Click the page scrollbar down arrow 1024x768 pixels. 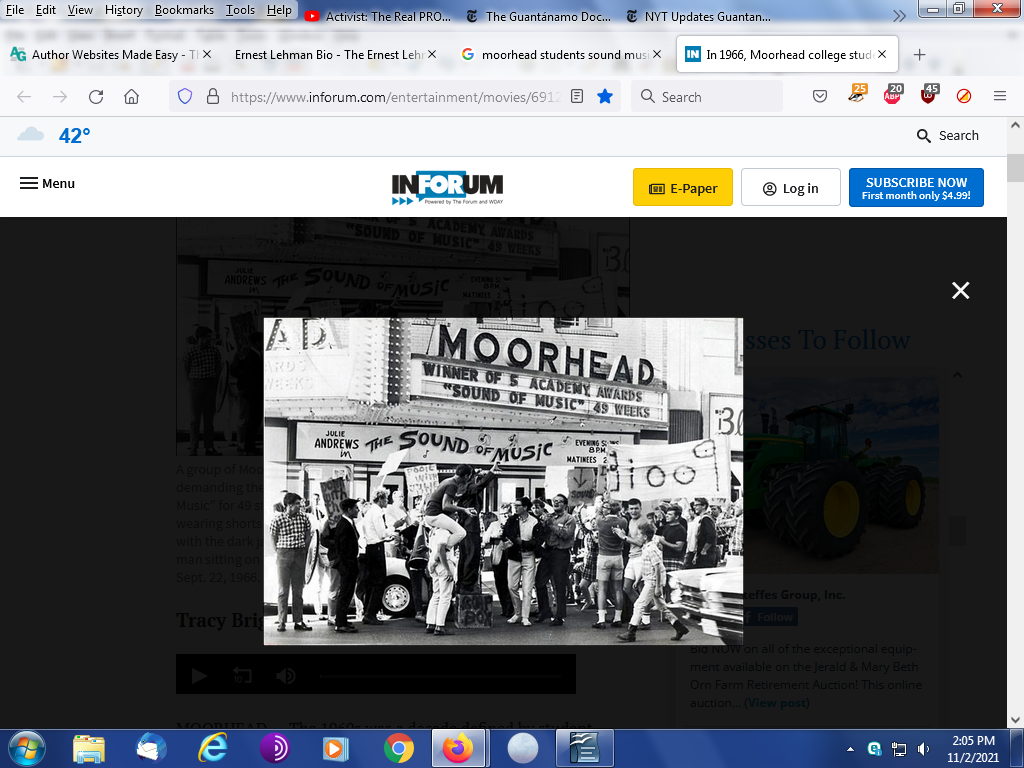(1015, 720)
